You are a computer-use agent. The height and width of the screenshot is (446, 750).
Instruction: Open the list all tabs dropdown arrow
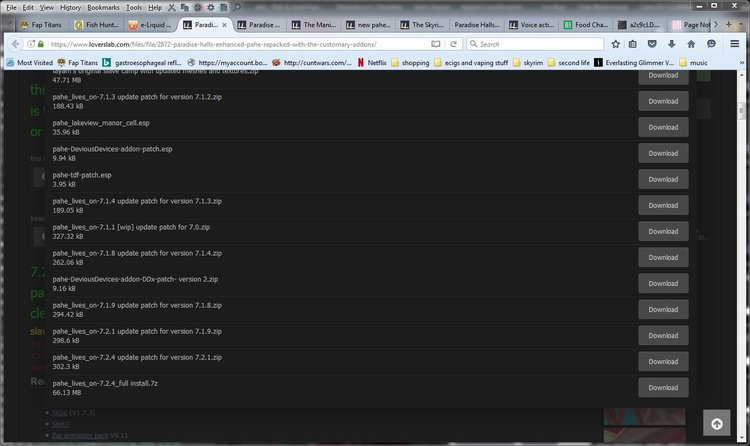click(742, 24)
